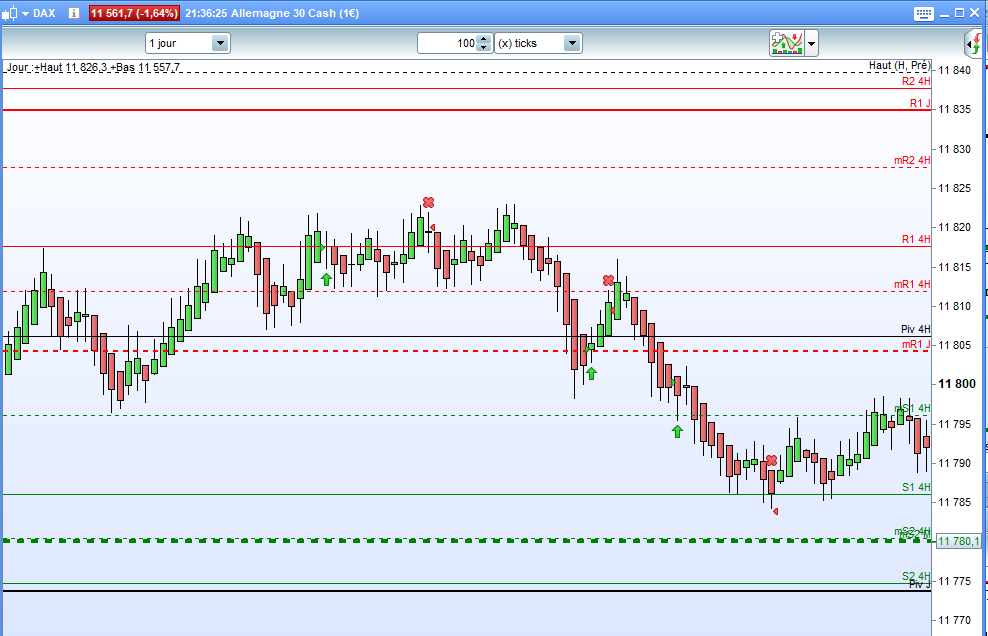Image resolution: width=988 pixels, height=636 pixels.
Task: Select the Piv 4H pivot line label
Action: click(x=916, y=329)
